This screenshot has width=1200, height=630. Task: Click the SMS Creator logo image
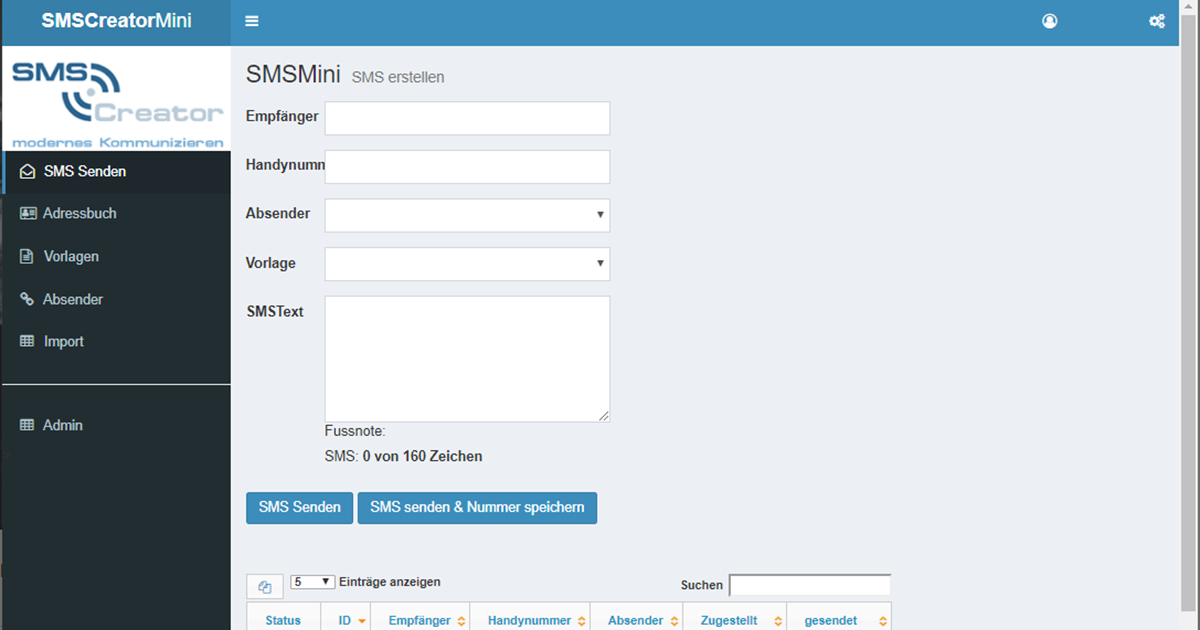[116, 99]
